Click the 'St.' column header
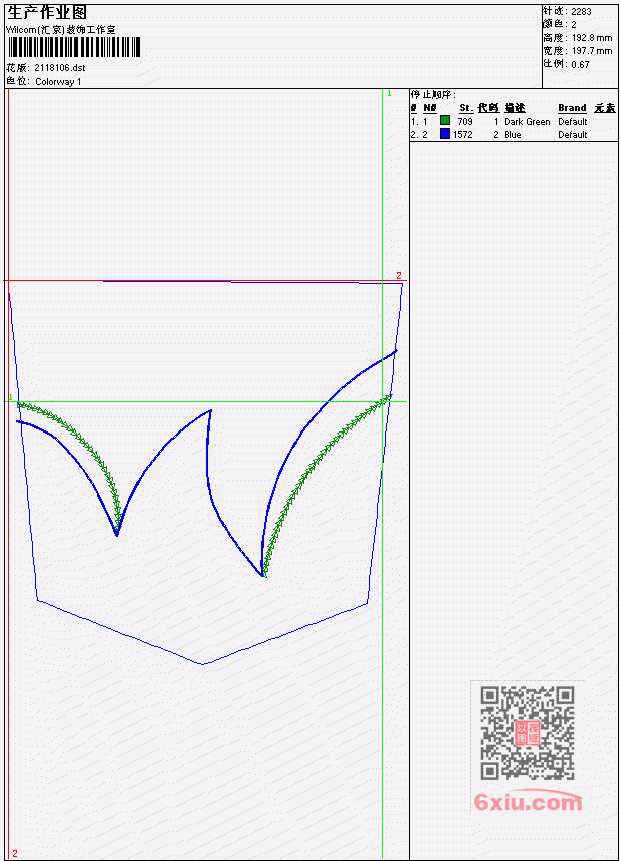 point(466,108)
